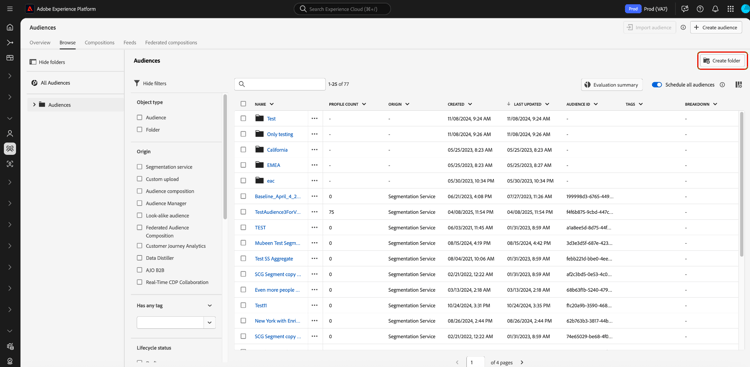Click info icon next to Schedule all audiences
Screen dimensions: 750x367
point(722,85)
